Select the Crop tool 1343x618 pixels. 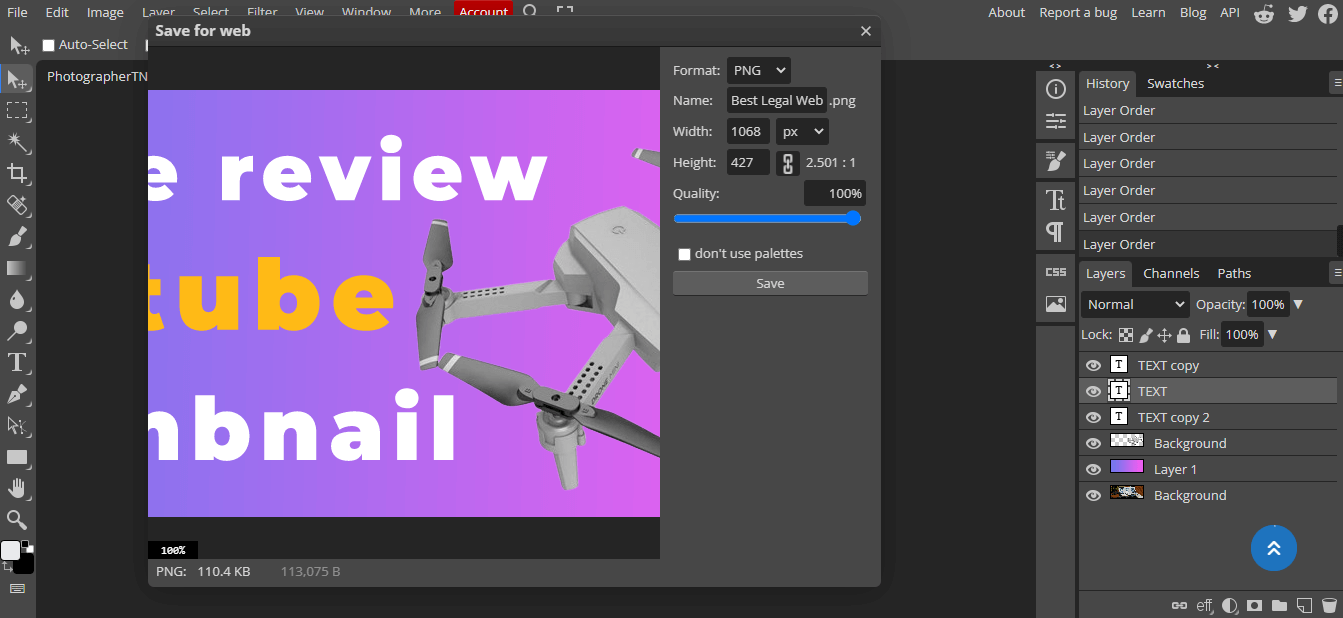click(x=17, y=173)
